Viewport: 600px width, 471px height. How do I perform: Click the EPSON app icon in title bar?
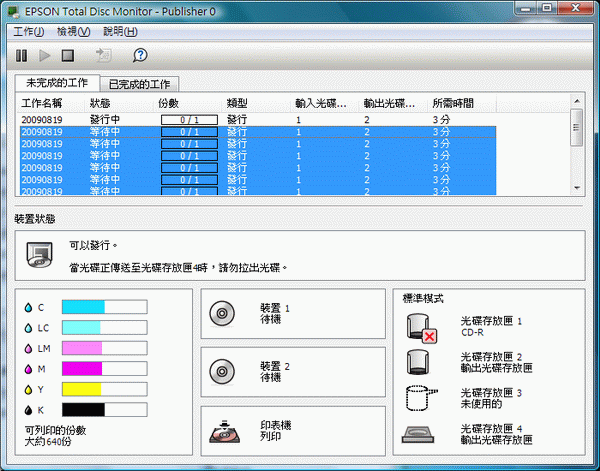[x=14, y=12]
